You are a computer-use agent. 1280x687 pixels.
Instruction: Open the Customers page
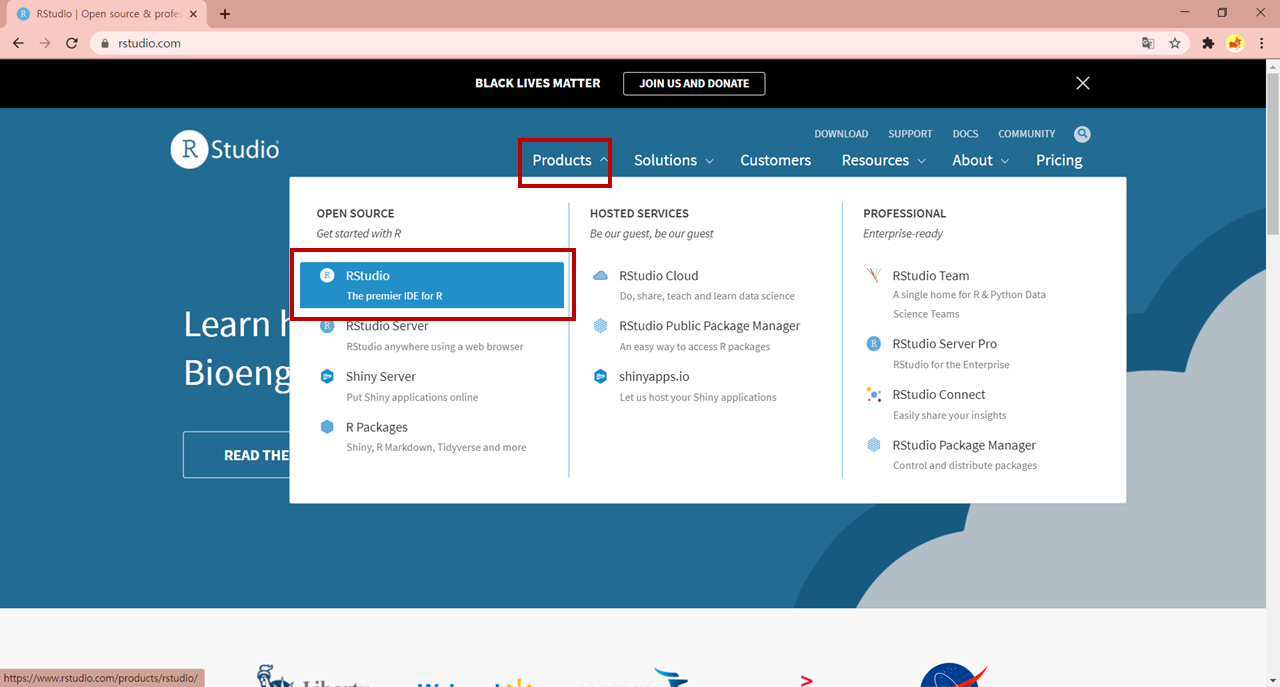click(x=775, y=160)
